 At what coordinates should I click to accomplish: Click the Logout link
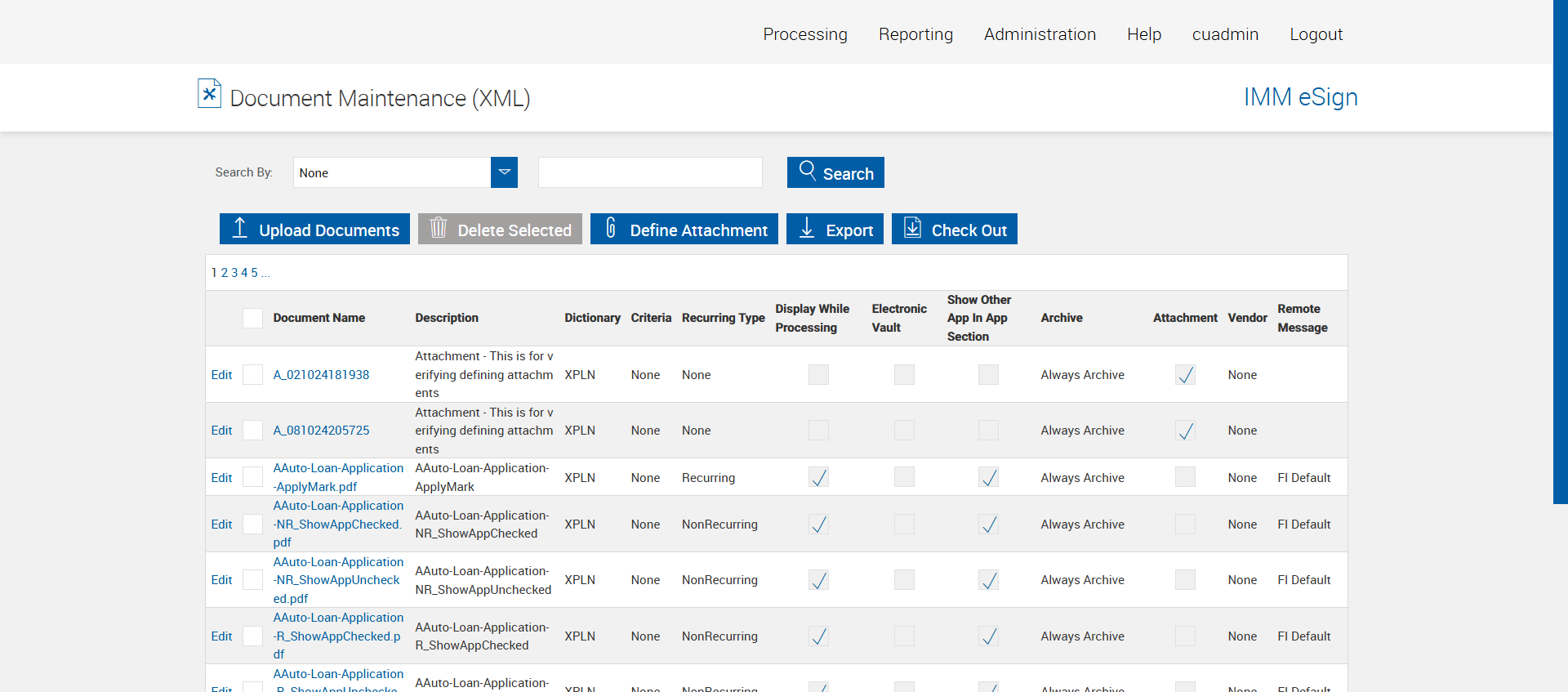tap(1315, 34)
